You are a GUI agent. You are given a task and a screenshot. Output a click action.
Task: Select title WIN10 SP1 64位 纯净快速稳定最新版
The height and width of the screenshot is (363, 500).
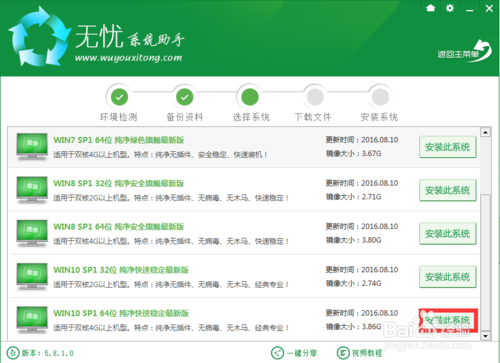pyautogui.click(x=121, y=313)
